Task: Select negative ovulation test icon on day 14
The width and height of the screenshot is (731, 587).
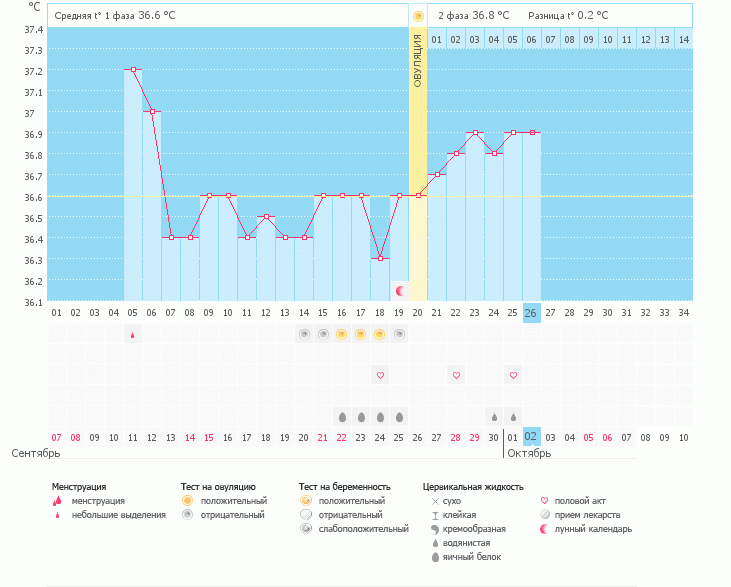Action: (x=304, y=334)
